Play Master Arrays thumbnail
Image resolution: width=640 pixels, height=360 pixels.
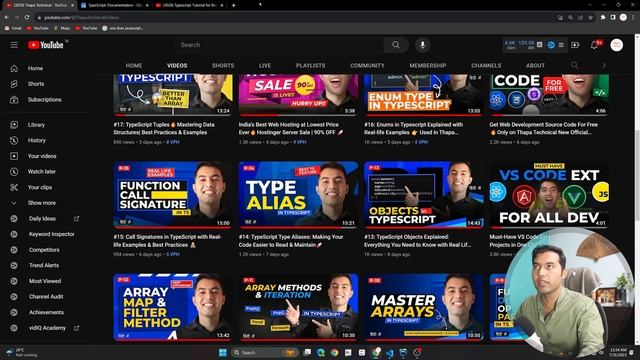click(x=424, y=307)
